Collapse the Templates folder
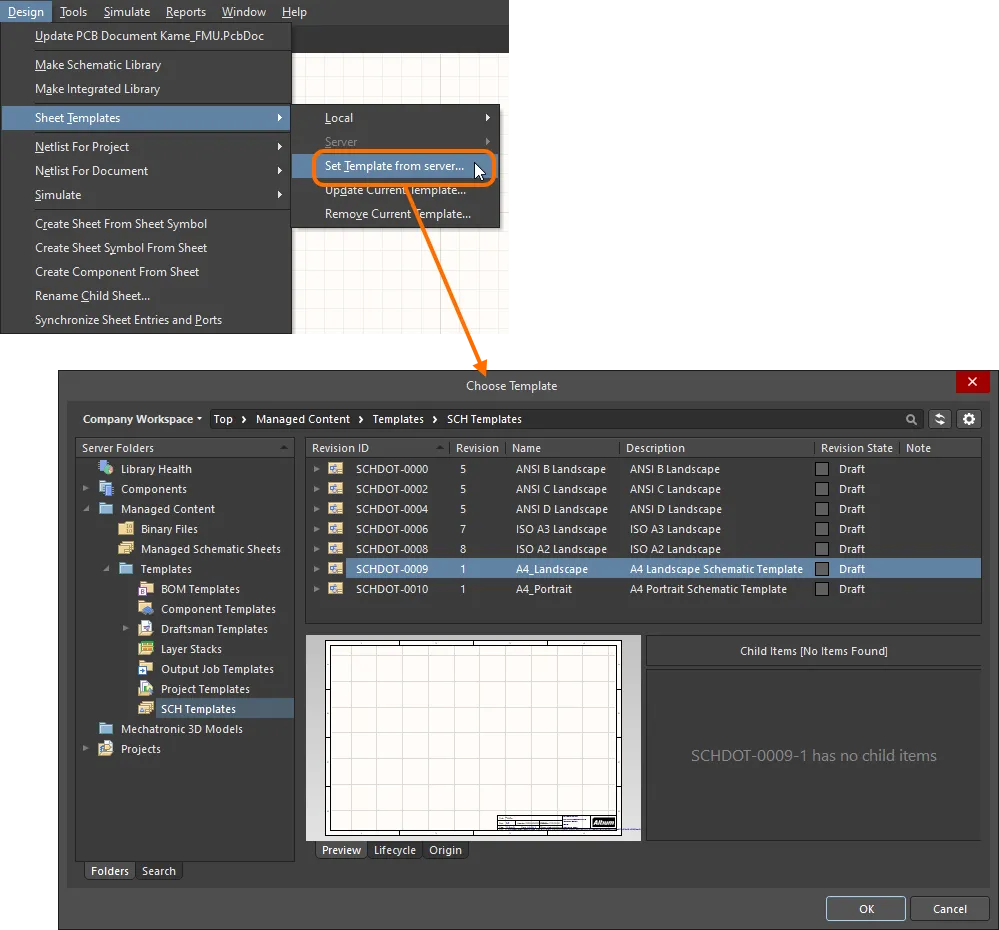Screen dimensions: 999x930 106,568
